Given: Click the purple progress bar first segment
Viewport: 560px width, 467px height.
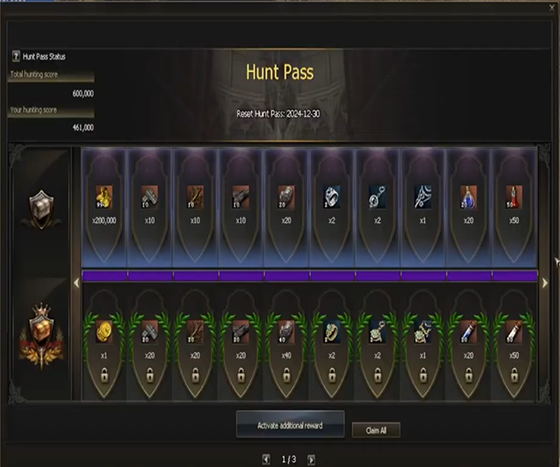Looking at the screenshot, I should point(104,276).
